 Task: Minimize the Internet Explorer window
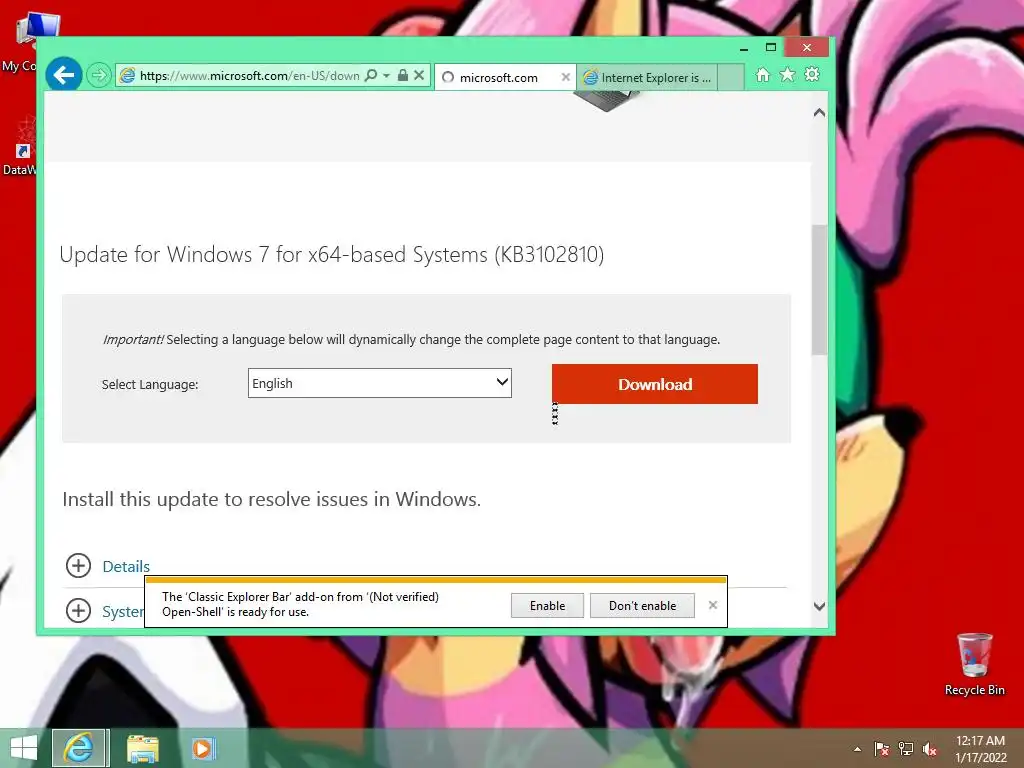click(x=744, y=48)
